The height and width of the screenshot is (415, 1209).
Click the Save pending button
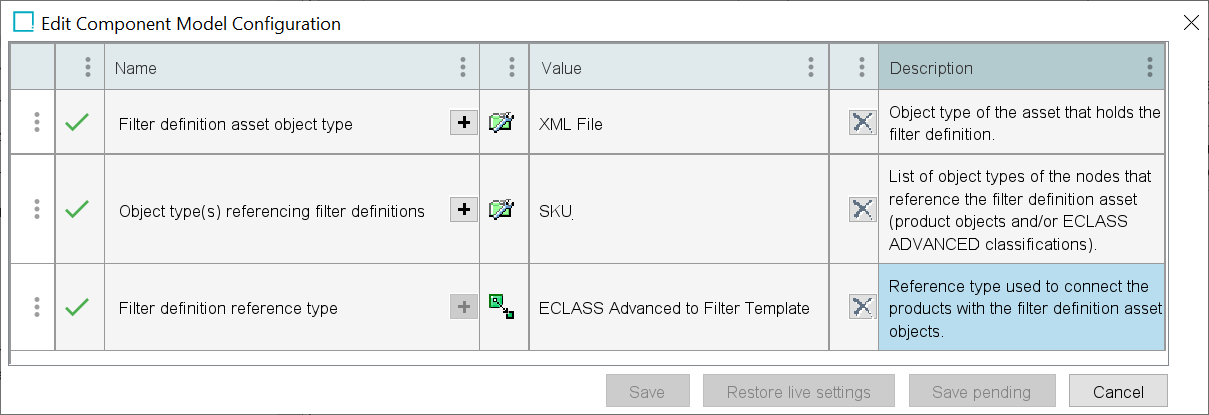(x=982, y=392)
